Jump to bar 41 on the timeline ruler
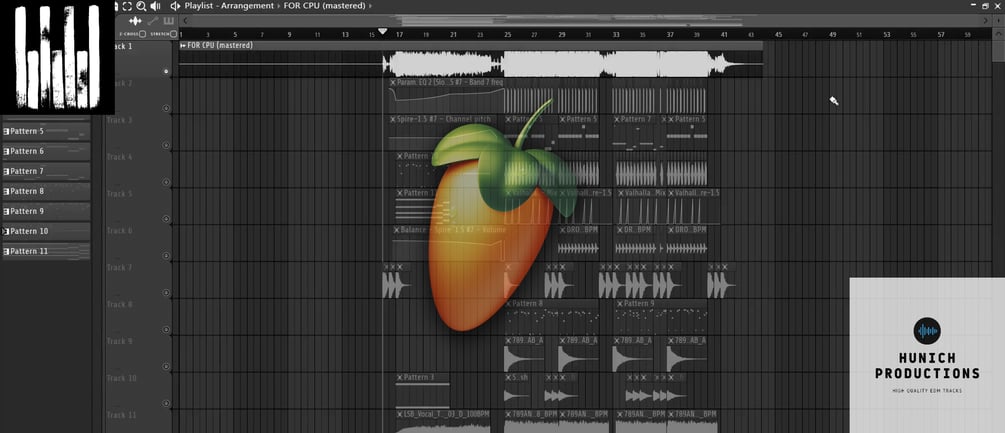The image size is (1005, 433). click(724, 35)
